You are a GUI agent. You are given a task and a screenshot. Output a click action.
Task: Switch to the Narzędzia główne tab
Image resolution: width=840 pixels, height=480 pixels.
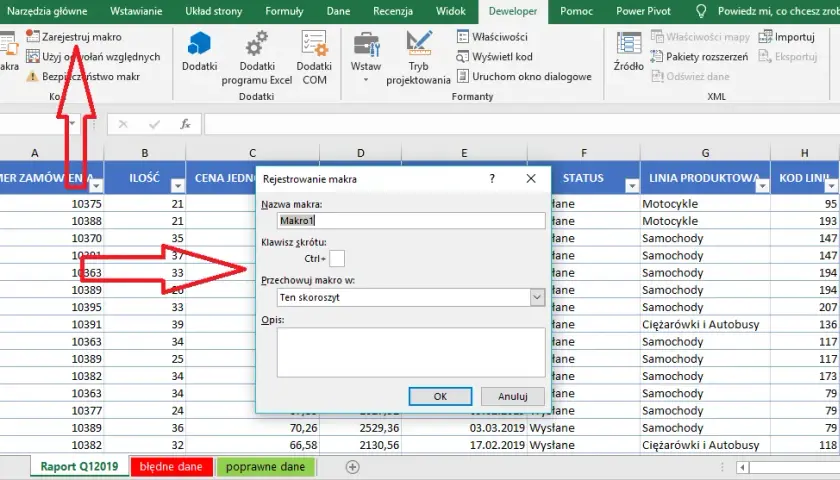pos(47,11)
